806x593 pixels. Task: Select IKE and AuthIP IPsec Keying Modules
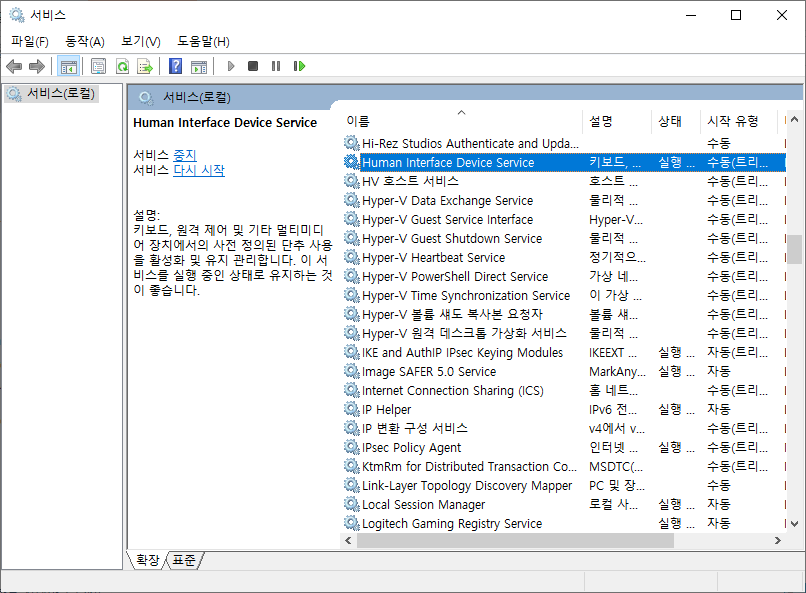tap(564, 353)
